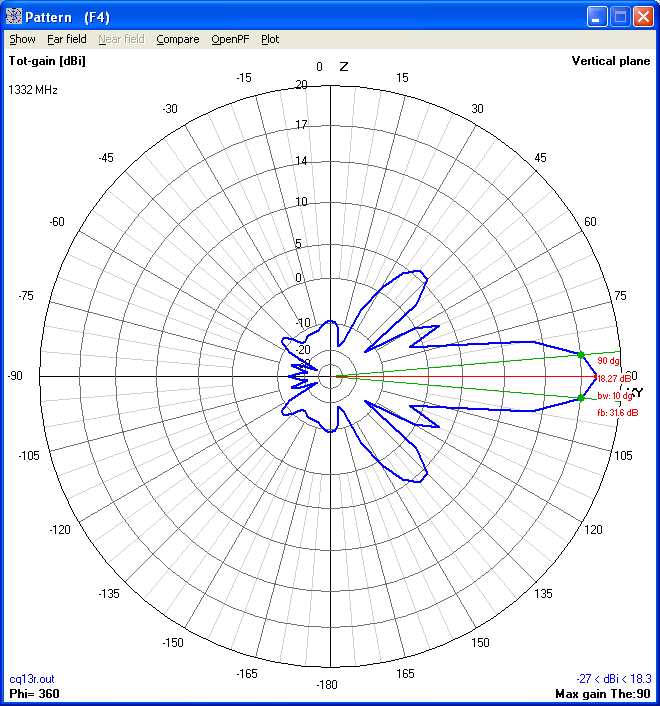Click the lower green beamwidth marker dot
This screenshot has height=706, width=660.
point(581,398)
